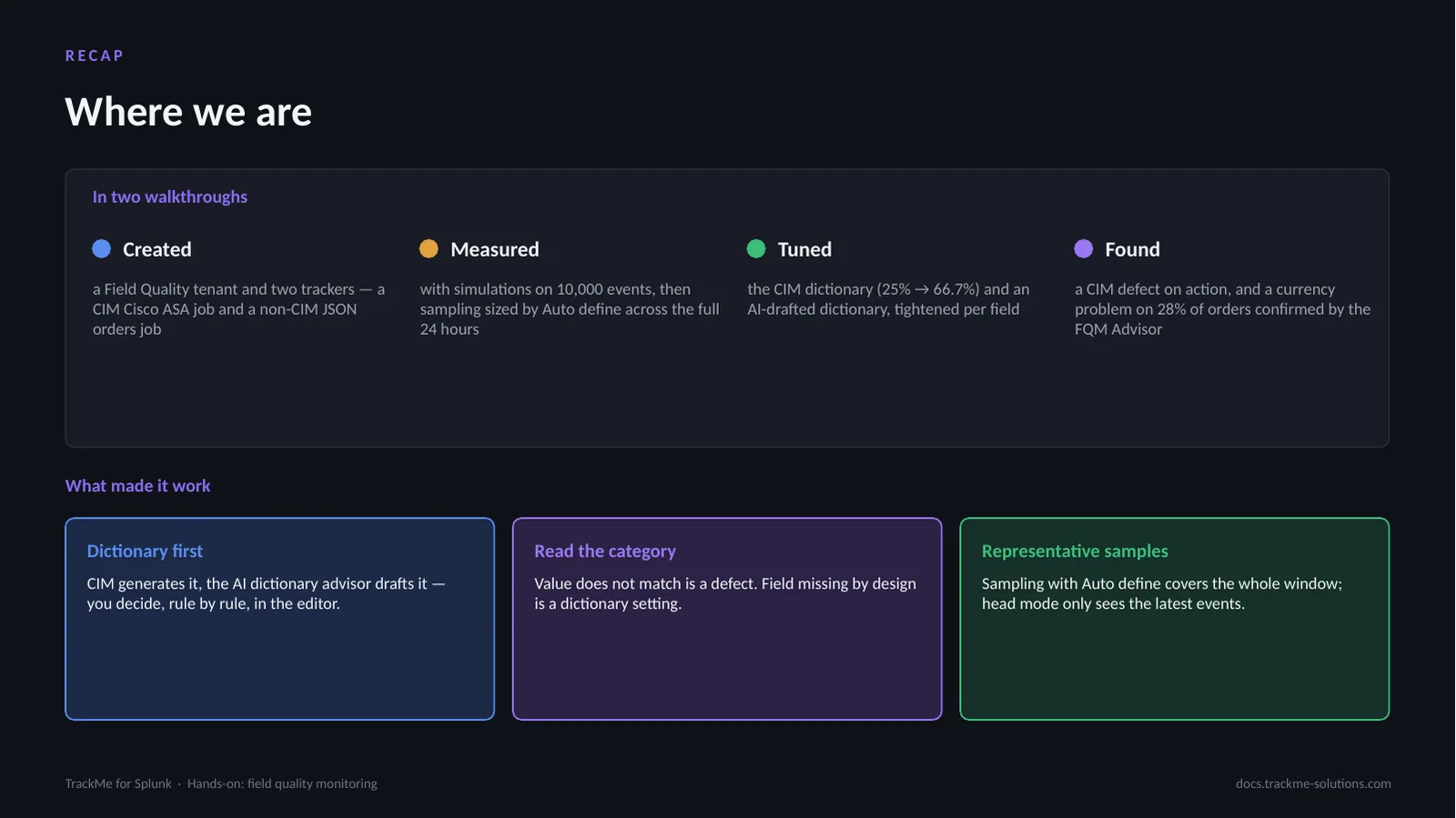Viewport: 1456px width, 818px height.
Task: Select the Read the category card
Action: [x=727, y=619]
